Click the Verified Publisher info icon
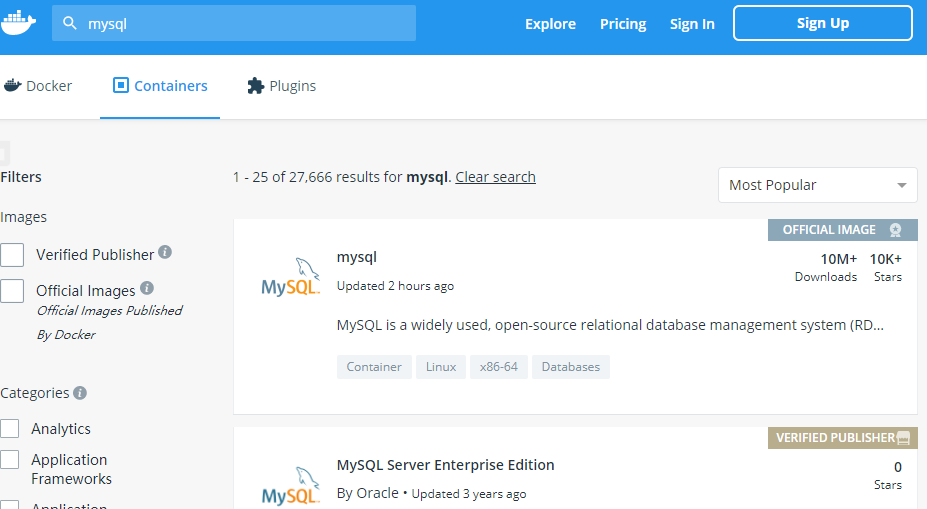Image resolution: width=927 pixels, height=509 pixels. tap(165, 252)
